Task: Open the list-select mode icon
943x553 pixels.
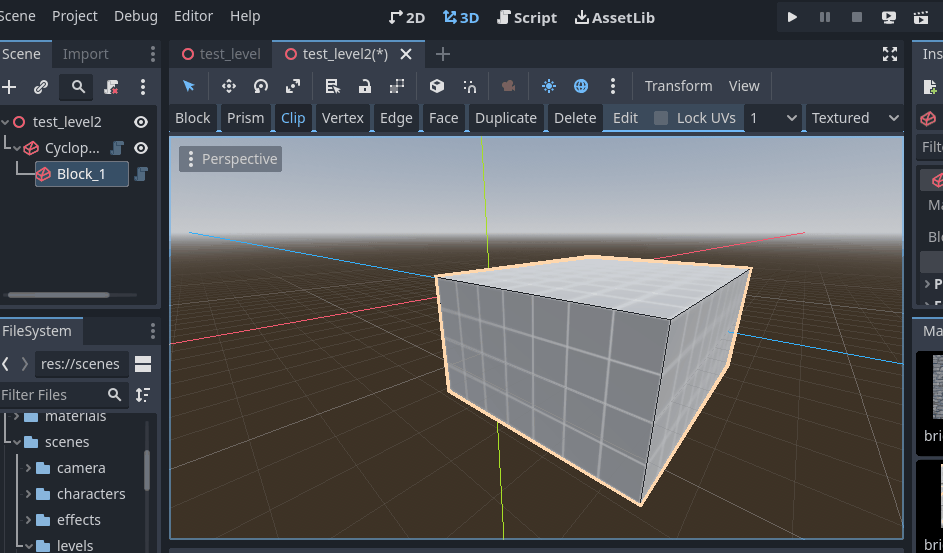Action: pyautogui.click(x=333, y=86)
